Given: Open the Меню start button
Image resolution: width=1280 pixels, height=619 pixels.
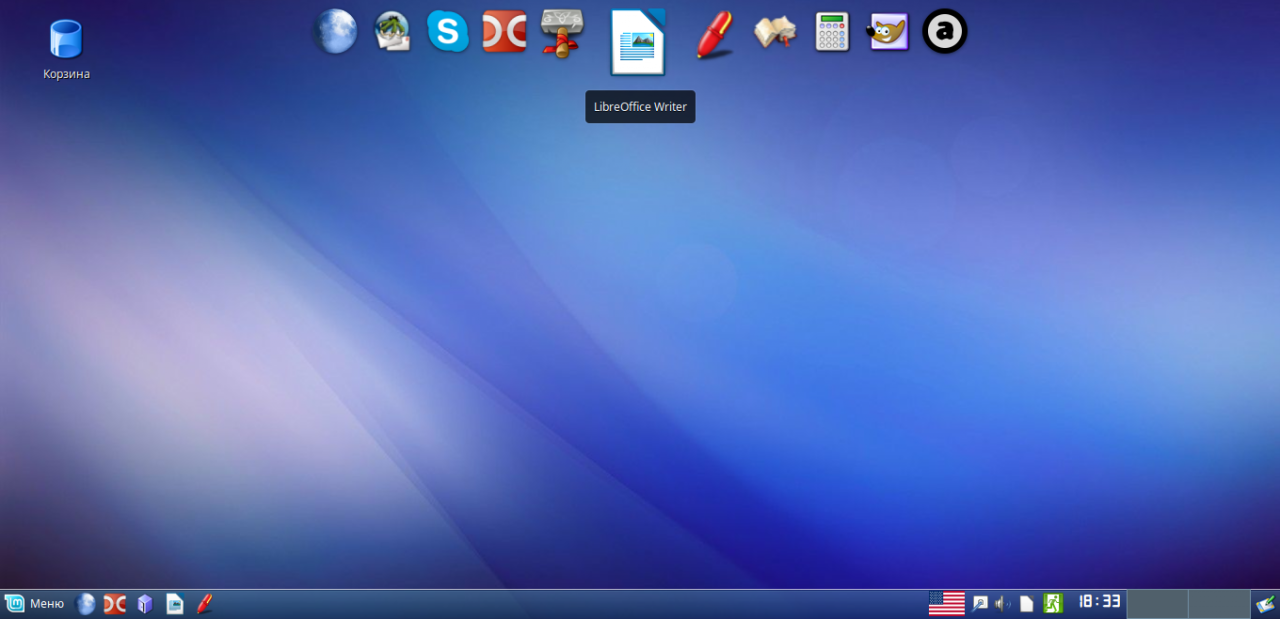Looking at the screenshot, I should (34, 603).
